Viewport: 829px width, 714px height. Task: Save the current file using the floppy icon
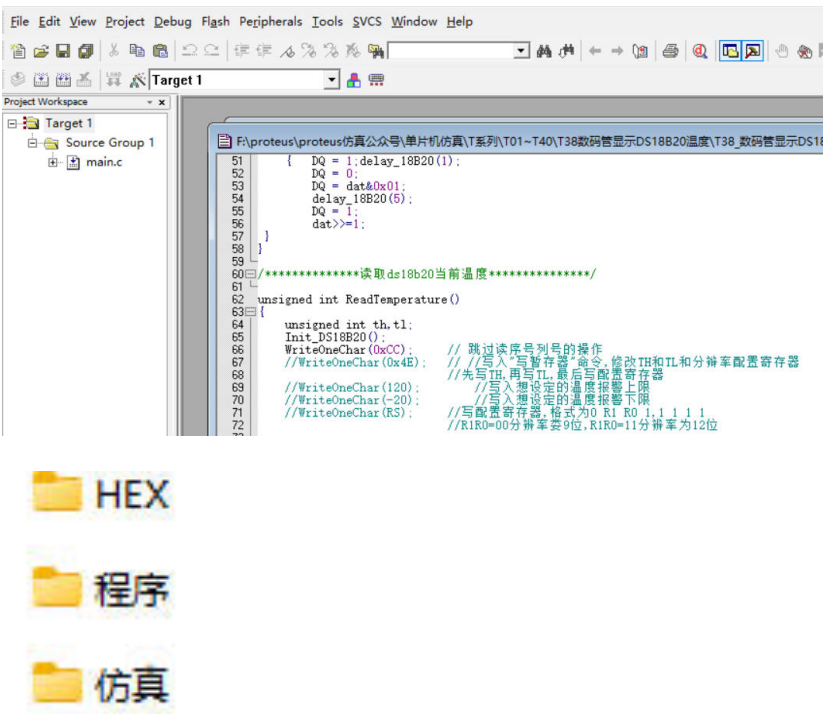point(63,51)
